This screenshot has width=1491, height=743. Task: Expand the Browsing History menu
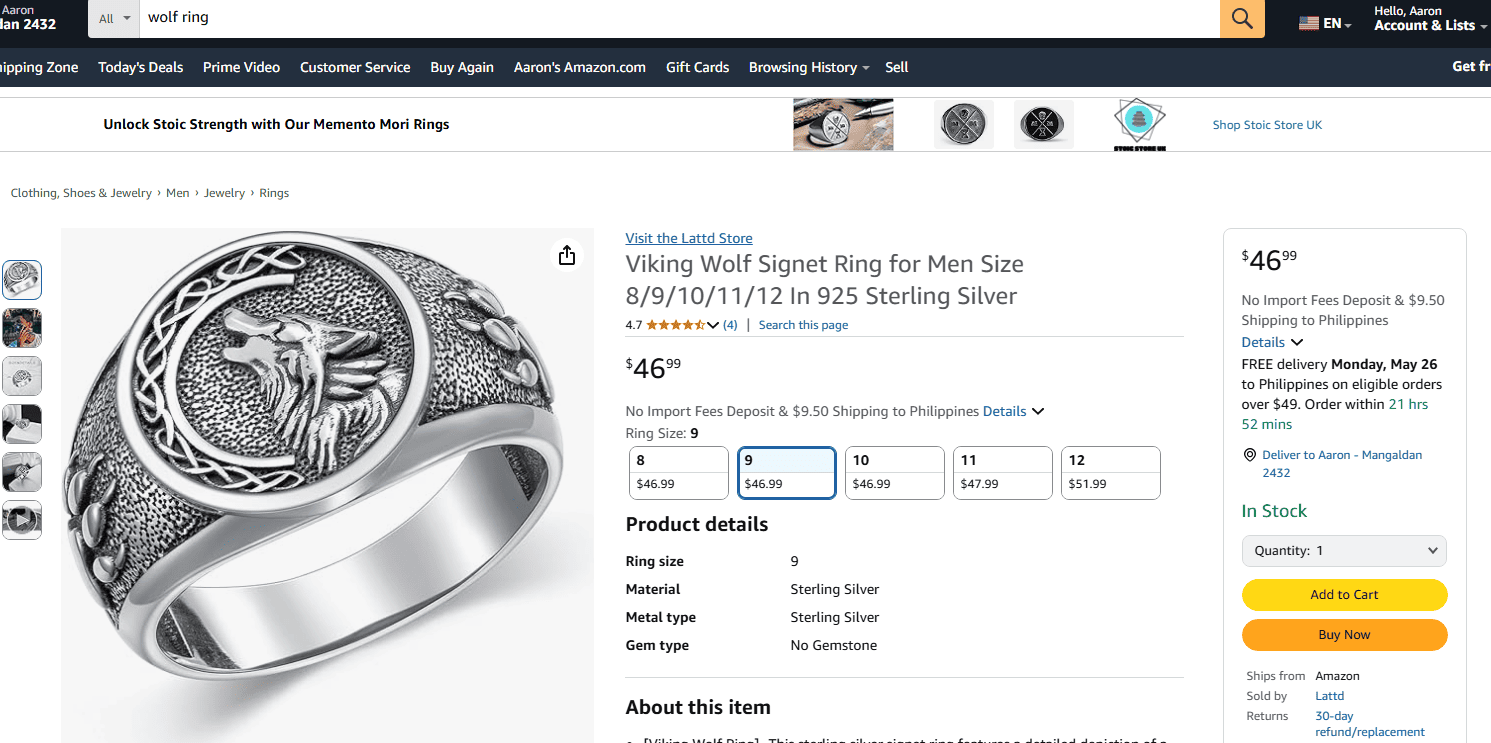pyautogui.click(x=809, y=67)
